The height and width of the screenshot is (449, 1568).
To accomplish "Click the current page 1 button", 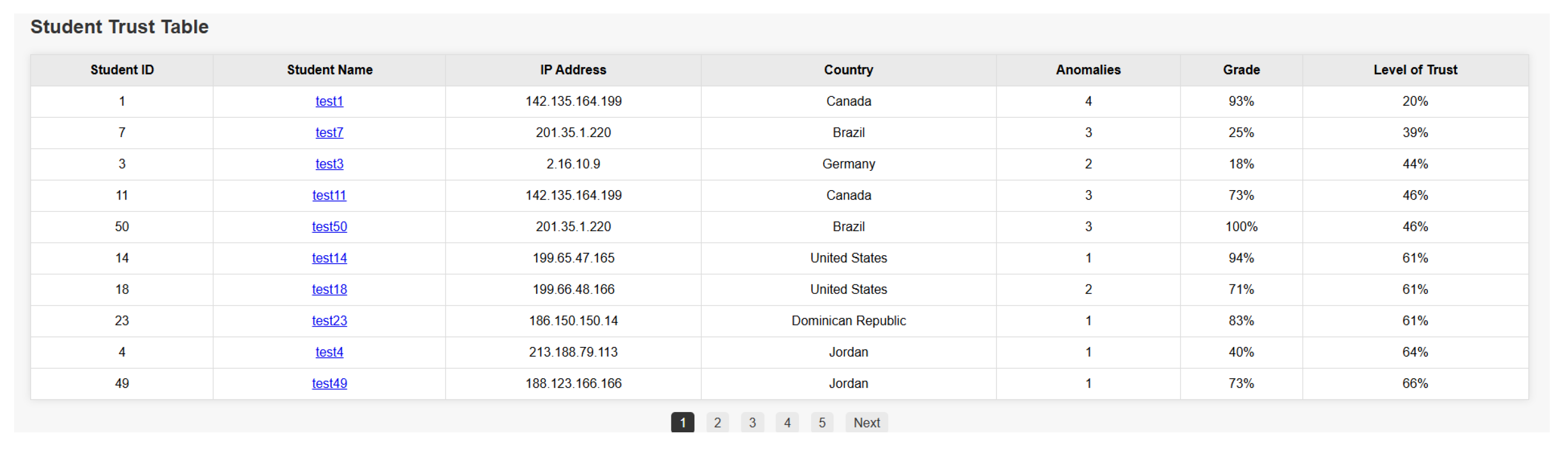I will tap(682, 423).
